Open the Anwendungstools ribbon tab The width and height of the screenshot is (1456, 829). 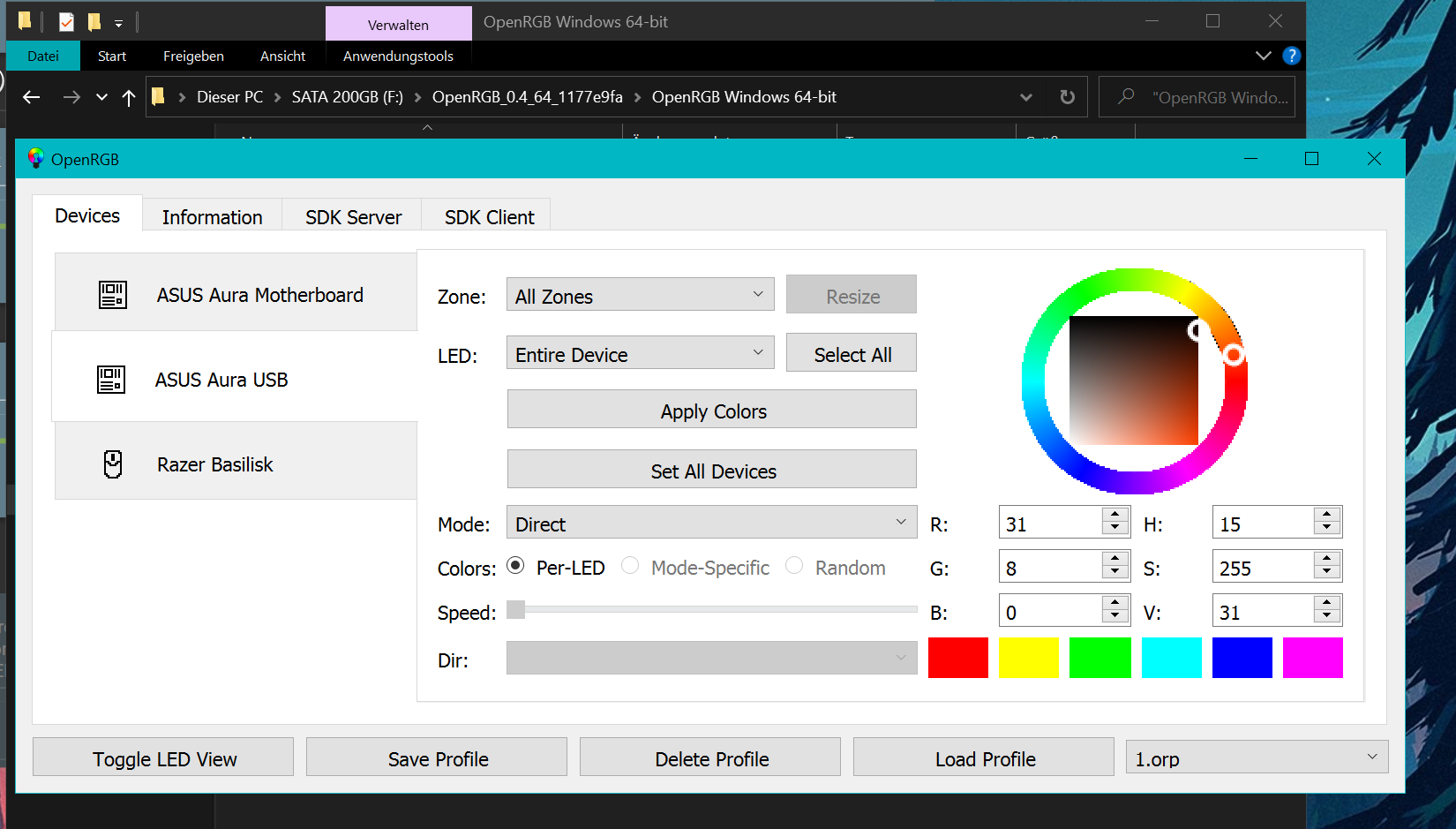[398, 56]
